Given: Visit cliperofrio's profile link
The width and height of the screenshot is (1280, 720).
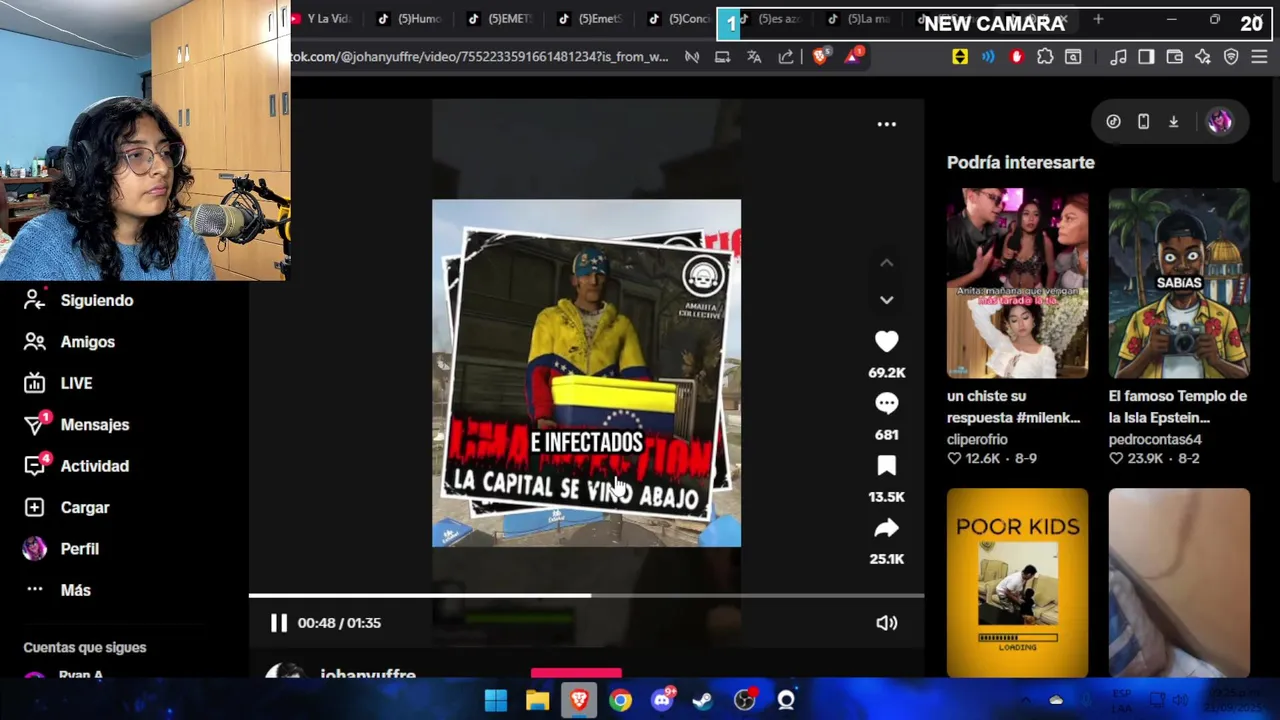Looking at the screenshot, I should coord(977,439).
